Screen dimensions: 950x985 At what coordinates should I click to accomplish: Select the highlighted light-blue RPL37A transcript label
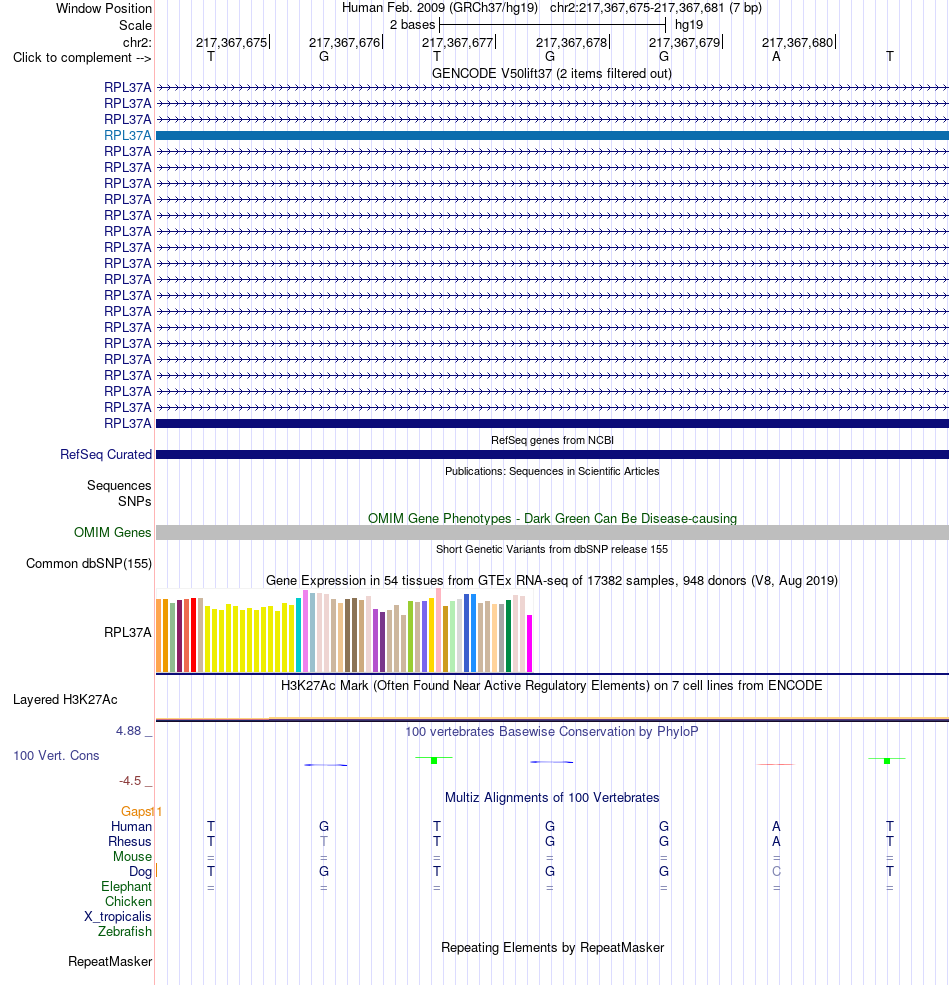click(x=128, y=136)
